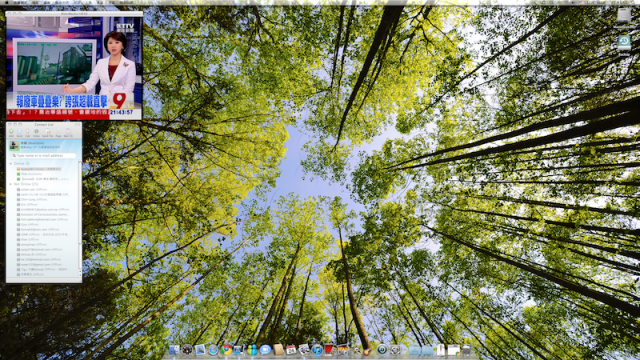Open Time Machine from the Dock

382,349
